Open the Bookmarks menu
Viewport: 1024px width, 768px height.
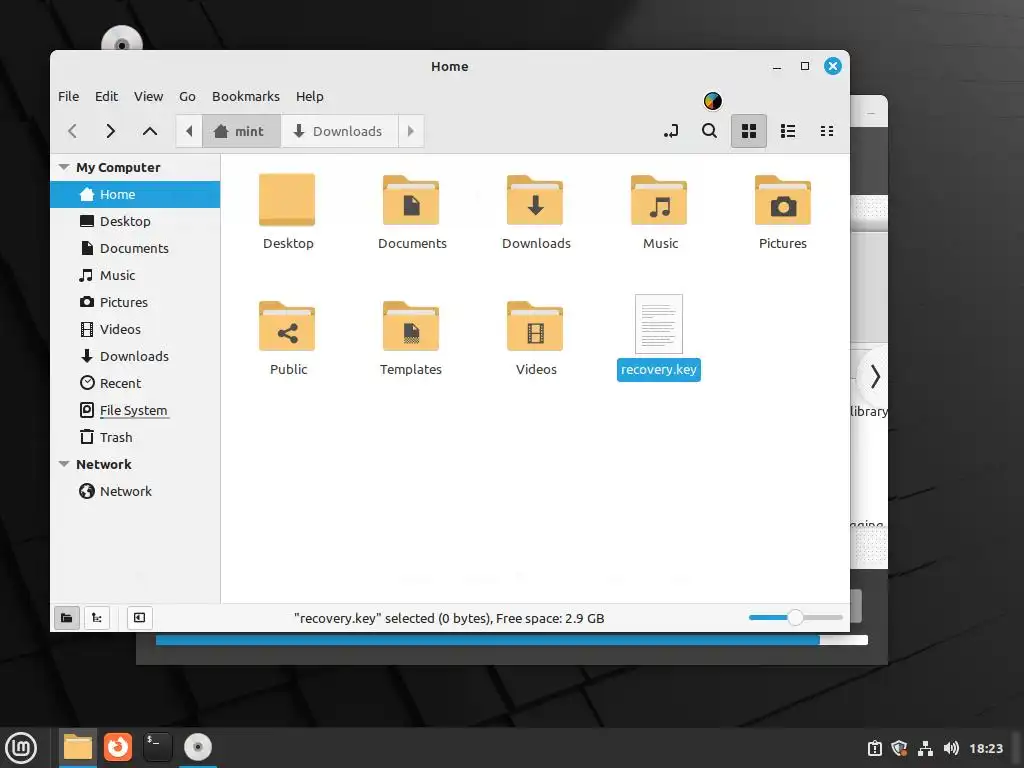(x=246, y=97)
